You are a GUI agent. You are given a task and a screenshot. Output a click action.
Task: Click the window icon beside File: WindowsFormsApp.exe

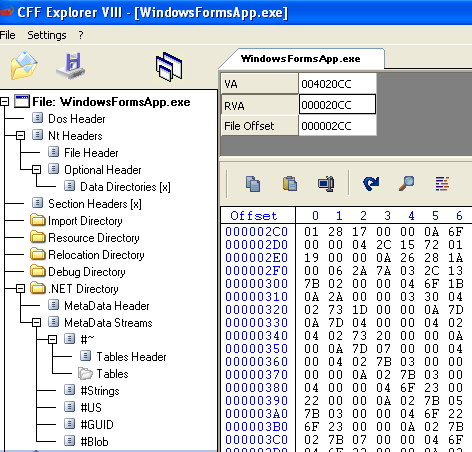pos(22,101)
